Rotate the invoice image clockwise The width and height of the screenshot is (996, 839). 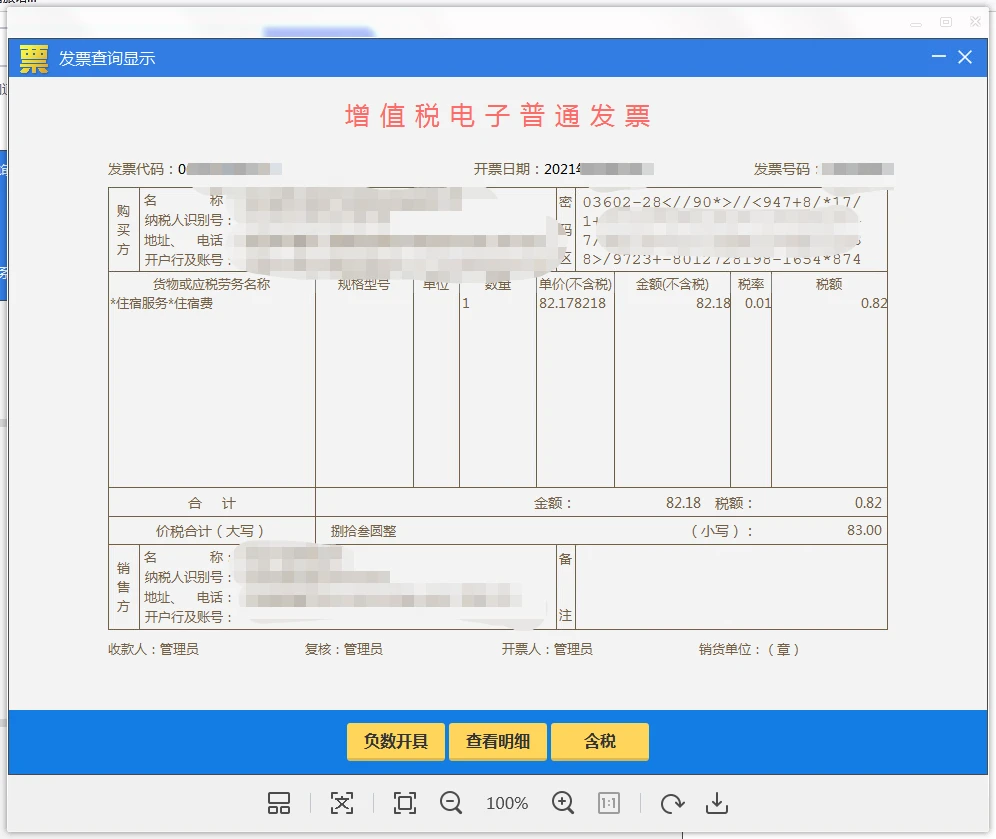(672, 803)
